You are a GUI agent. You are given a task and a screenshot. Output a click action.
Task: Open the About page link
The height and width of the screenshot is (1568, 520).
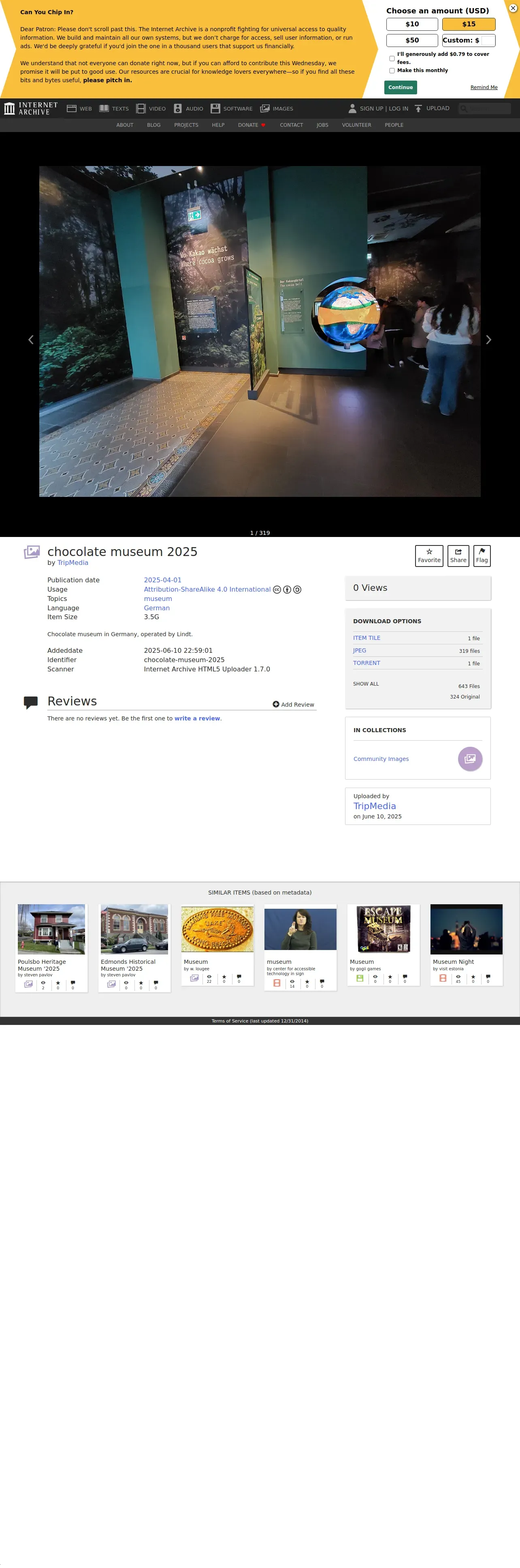pos(125,126)
